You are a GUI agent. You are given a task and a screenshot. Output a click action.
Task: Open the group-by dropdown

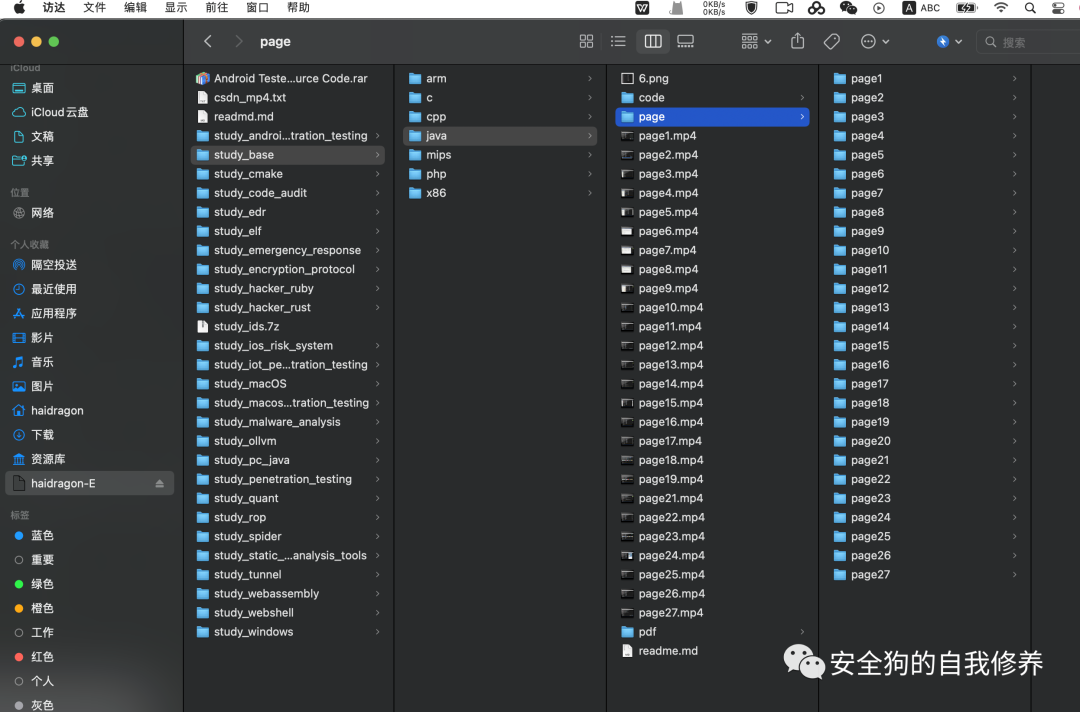(756, 41)
